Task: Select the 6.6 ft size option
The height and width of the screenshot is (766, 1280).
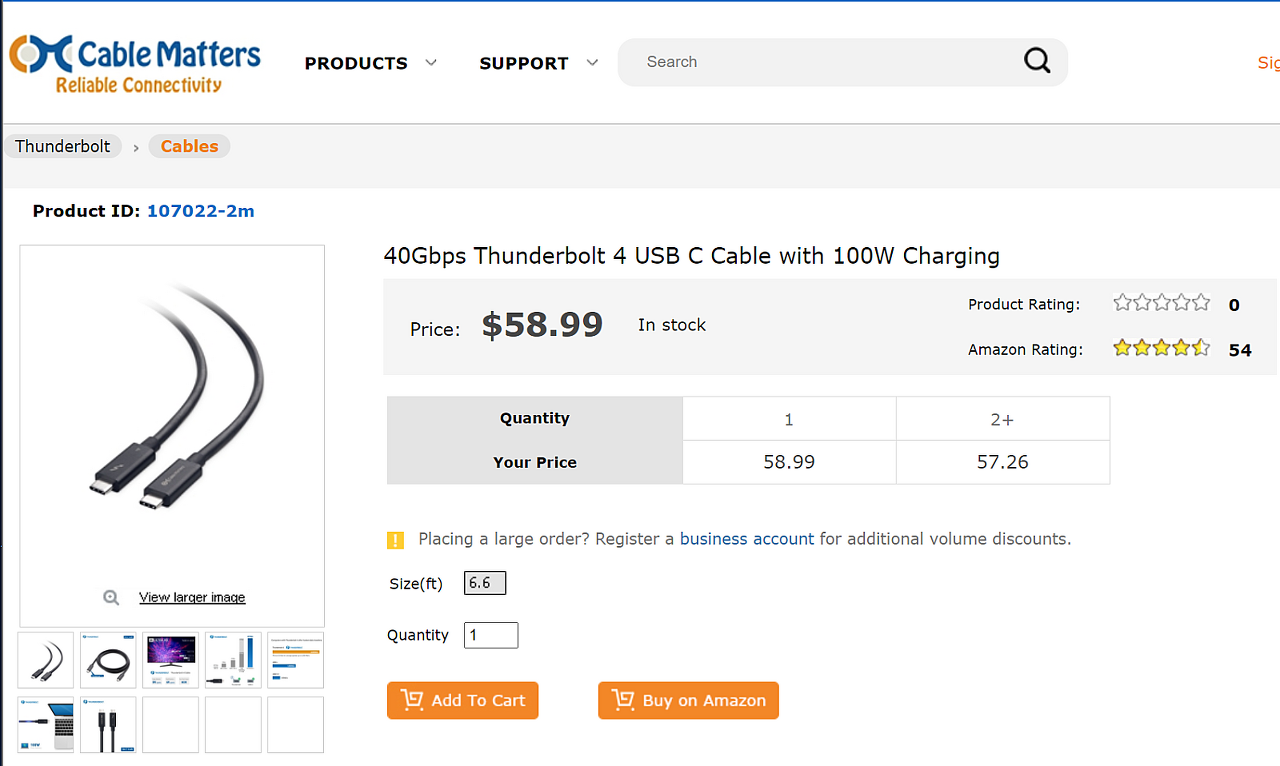Action: (x=485, y=583)
